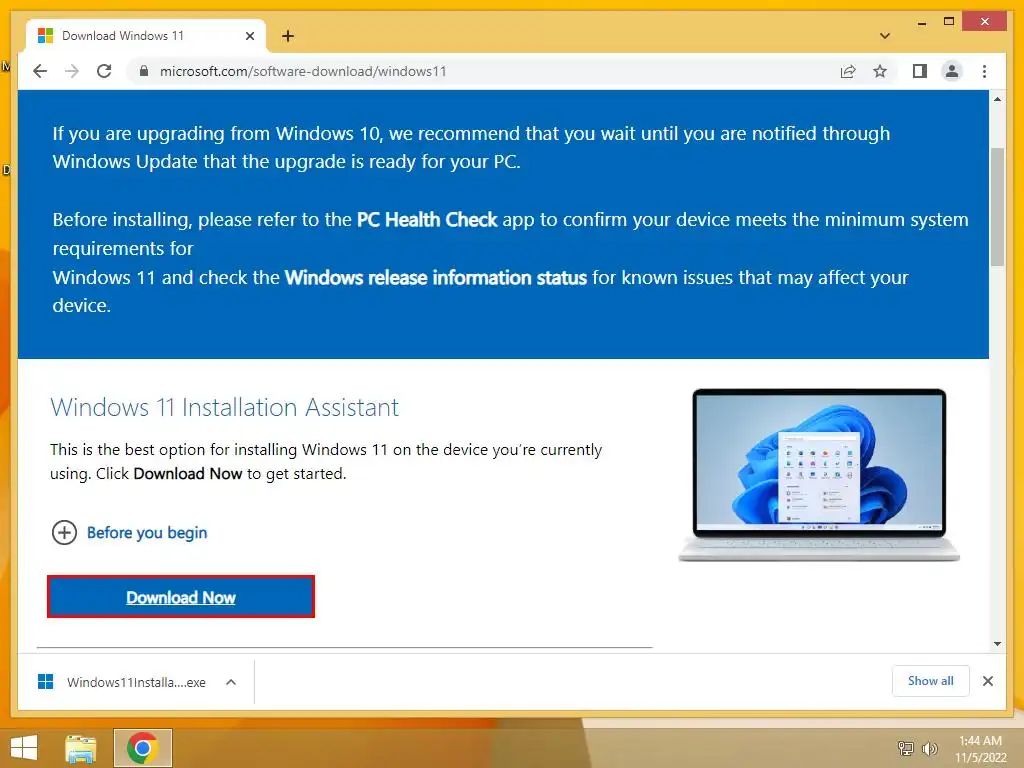This screenshot has height=768, width=1024.
Task: Click the page scrollbar down arrow
Action: [x=997, y=644]
